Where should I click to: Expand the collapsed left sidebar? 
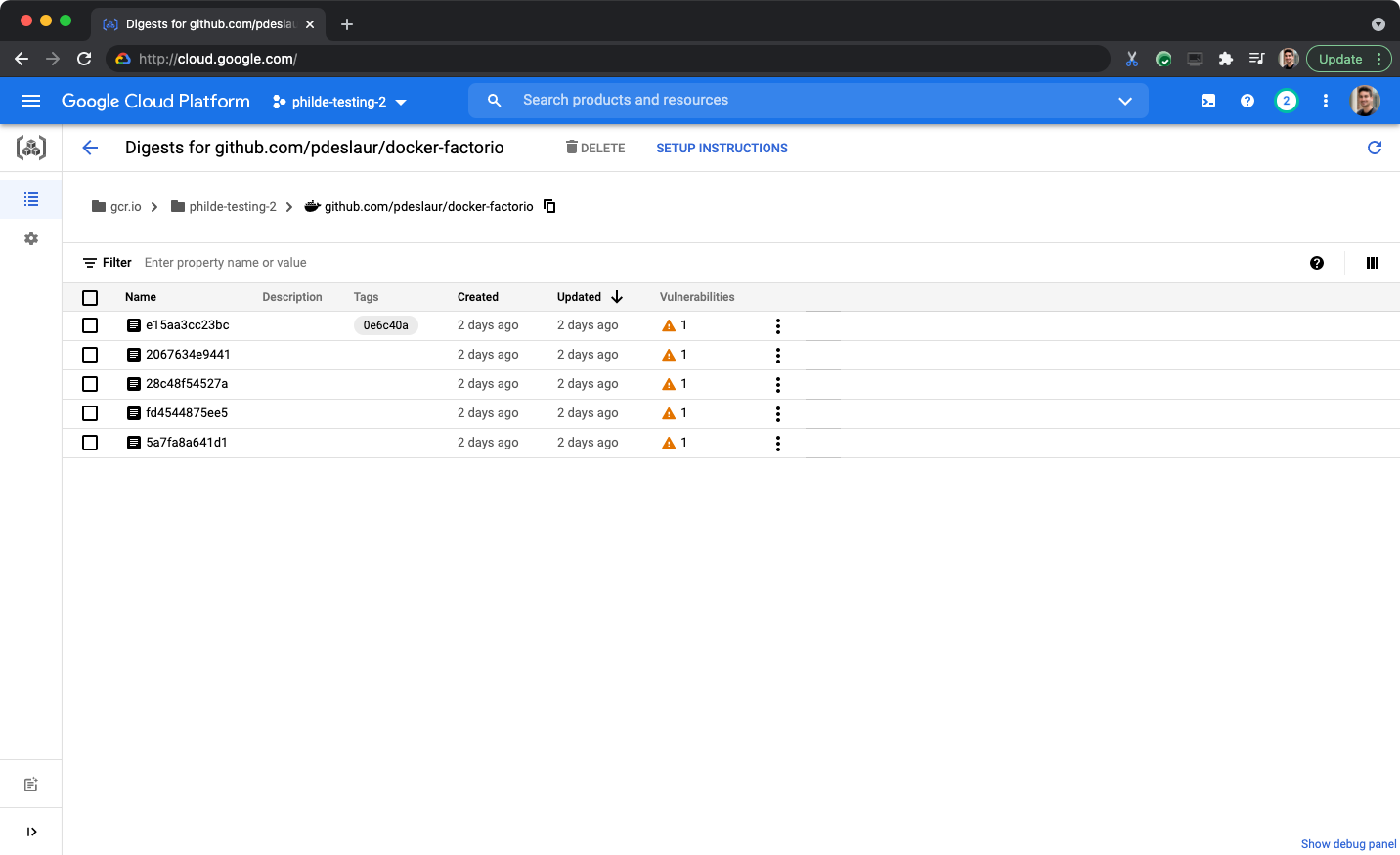click(31, 832)
